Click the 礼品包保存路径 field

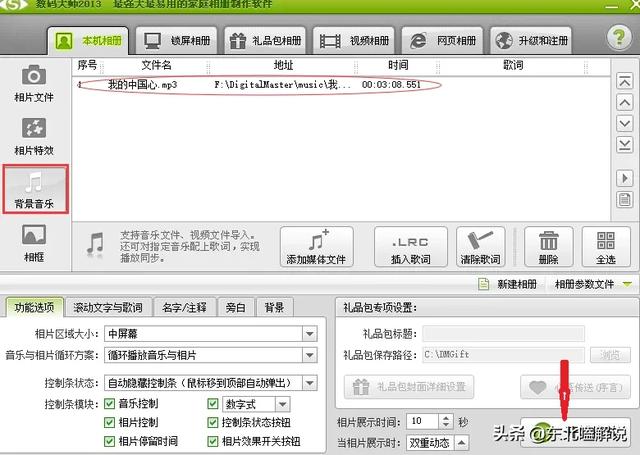(x=503, y=355)
